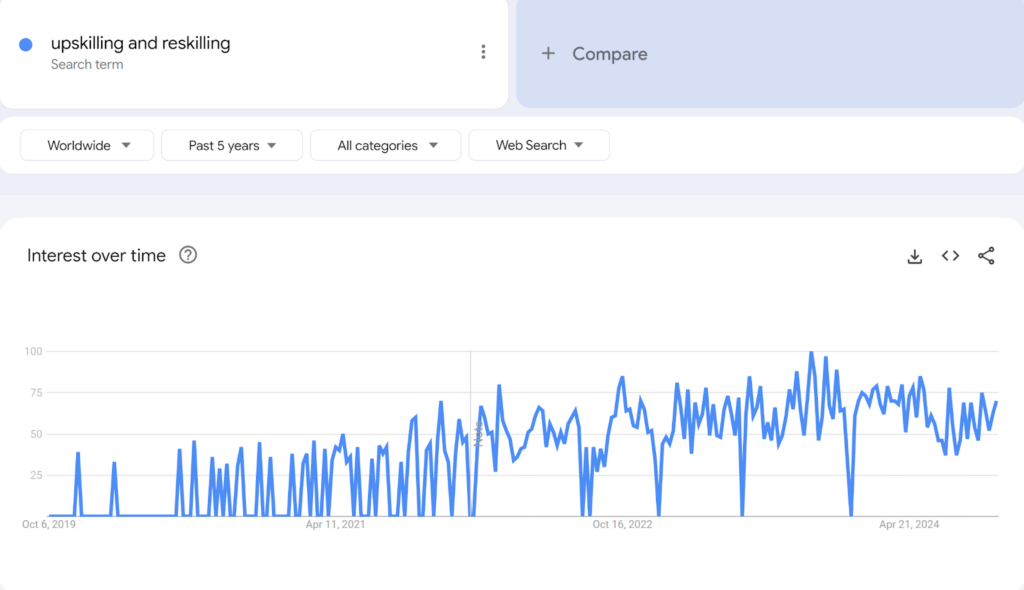Screen dimensions: 1024x590
Task: Open the embed code icon for the chart
Action: [x=950, y=255]
